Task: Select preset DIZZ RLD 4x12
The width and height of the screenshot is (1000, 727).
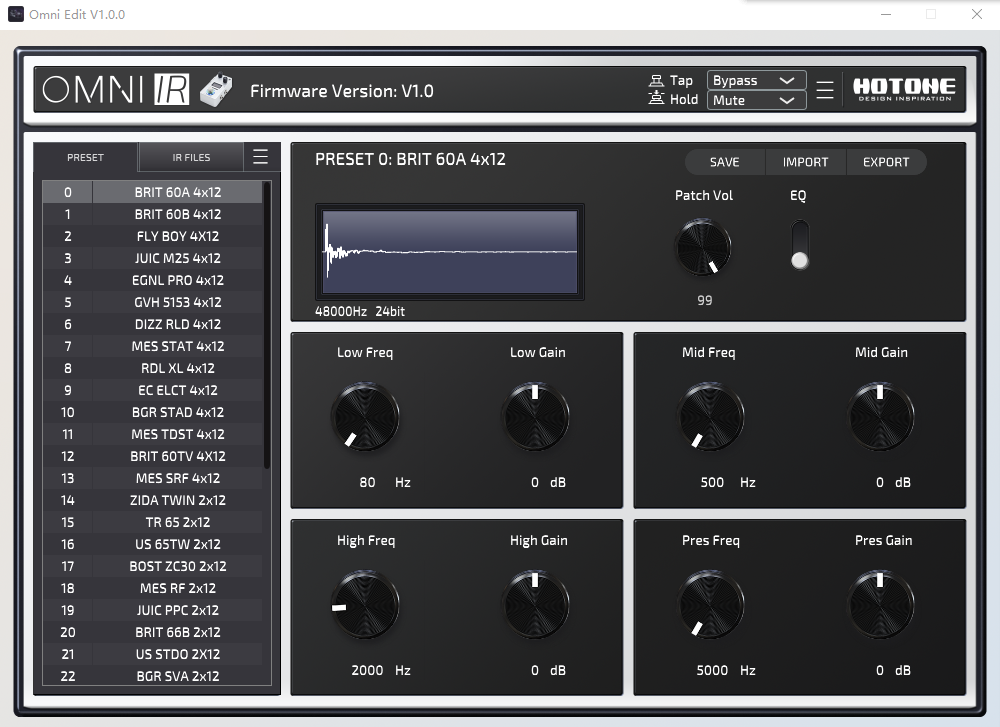Action: click(x=152, y=324)
